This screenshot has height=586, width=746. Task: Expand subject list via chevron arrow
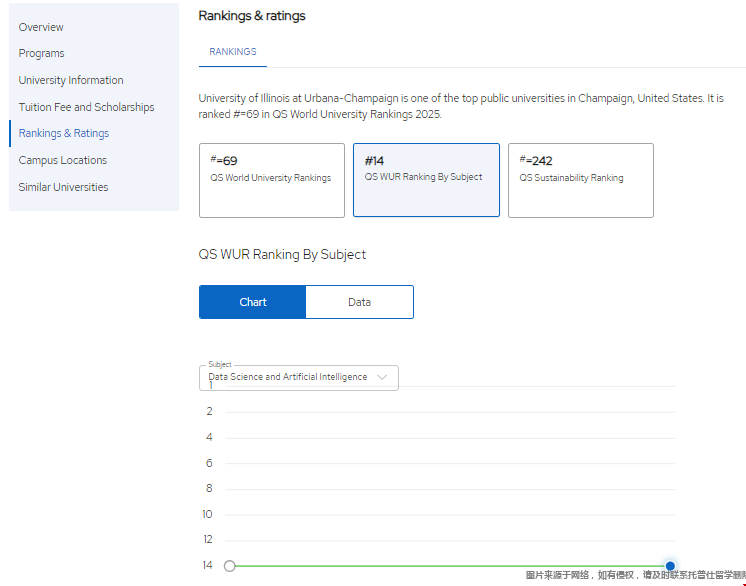pos(382,377)
